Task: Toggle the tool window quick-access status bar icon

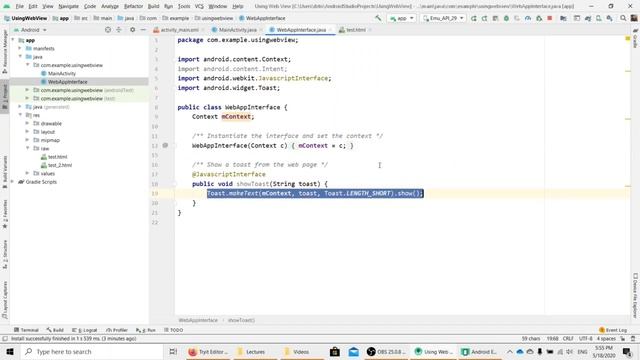Action: [5, 339]
